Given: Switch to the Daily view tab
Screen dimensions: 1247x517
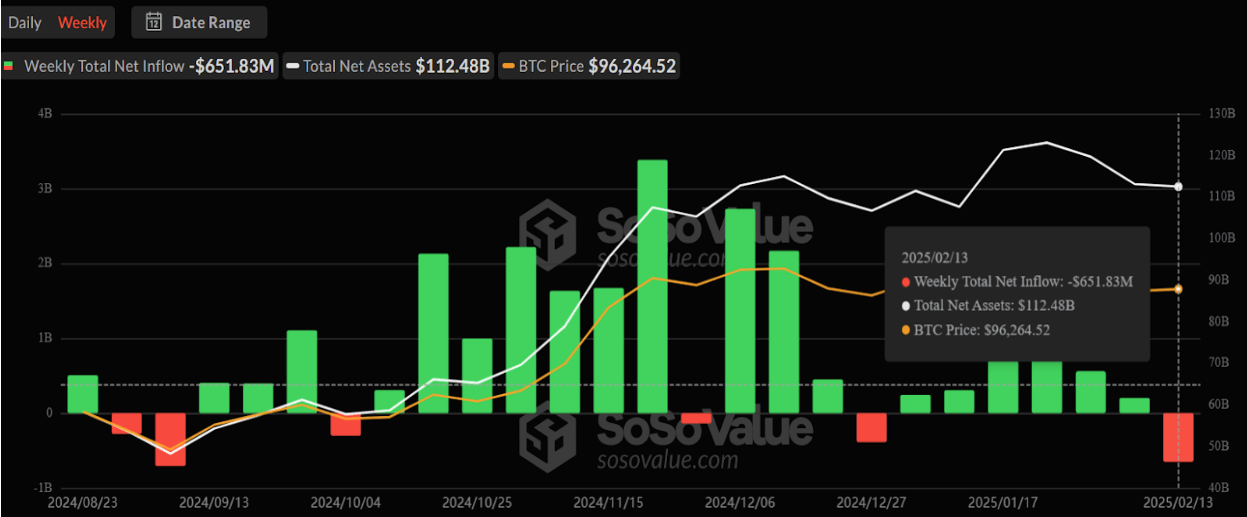Looking at the screenshot, I should 25,22.
